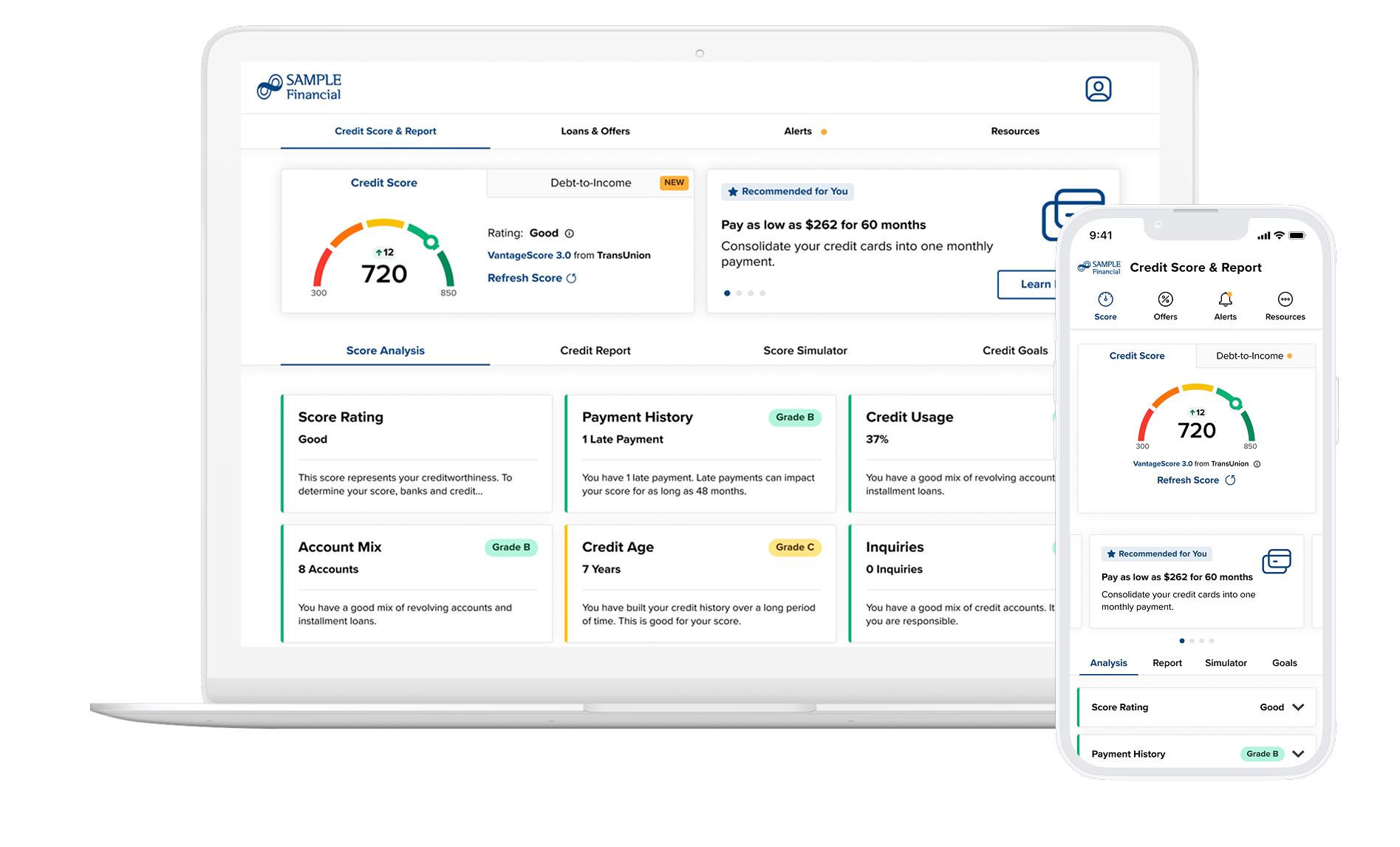Viewport: 1400px width, 847px height.
Task: Expand the Payment History row on phone
Action: pyautogui.click(x=1298, y=754)
